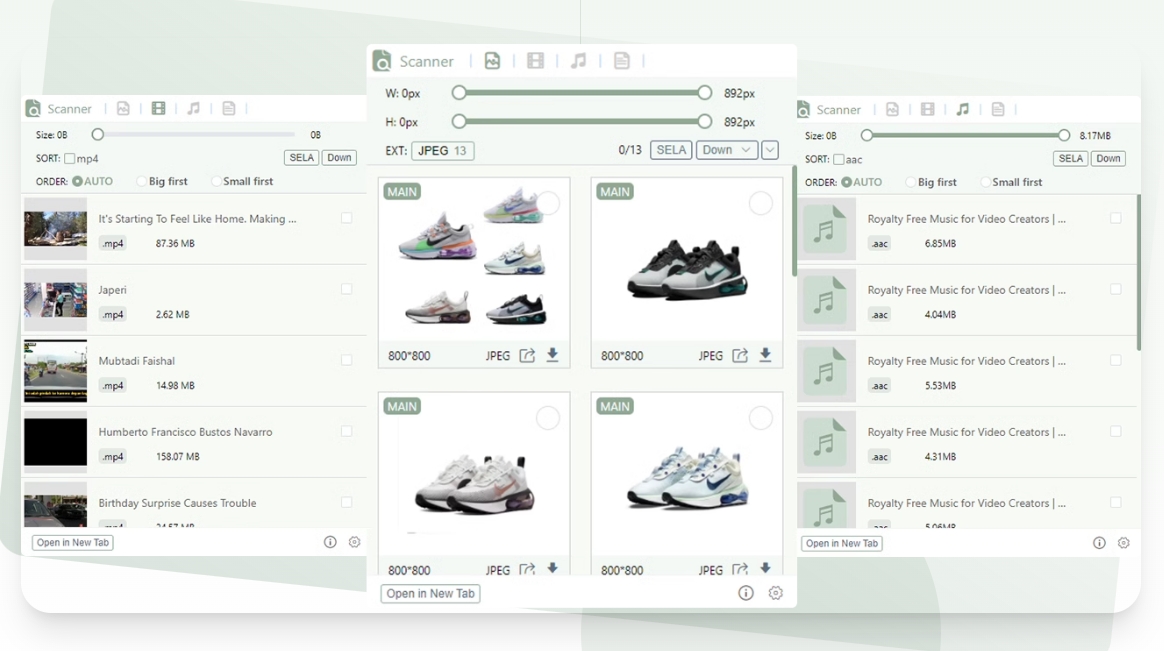
Task: Select the white and pink sneaker image circle
Action: click(548, 418)
